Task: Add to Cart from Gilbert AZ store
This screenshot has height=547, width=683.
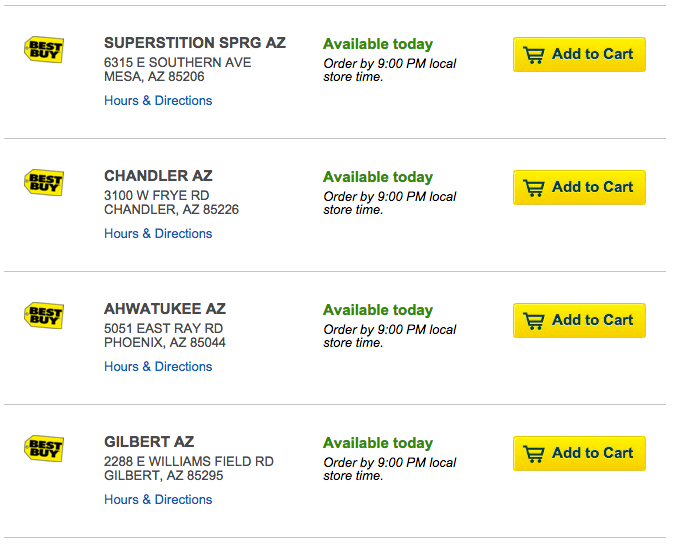Action: tap(579, 453)
